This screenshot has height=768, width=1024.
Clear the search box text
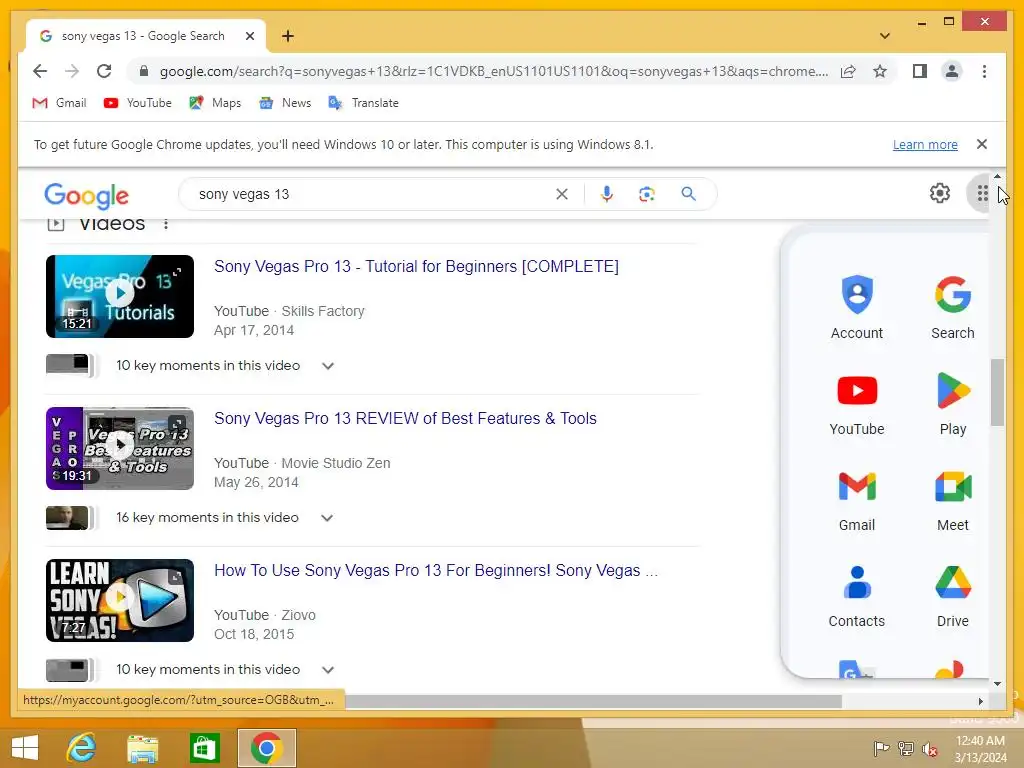pyautogui.click(x=562, y=194)
